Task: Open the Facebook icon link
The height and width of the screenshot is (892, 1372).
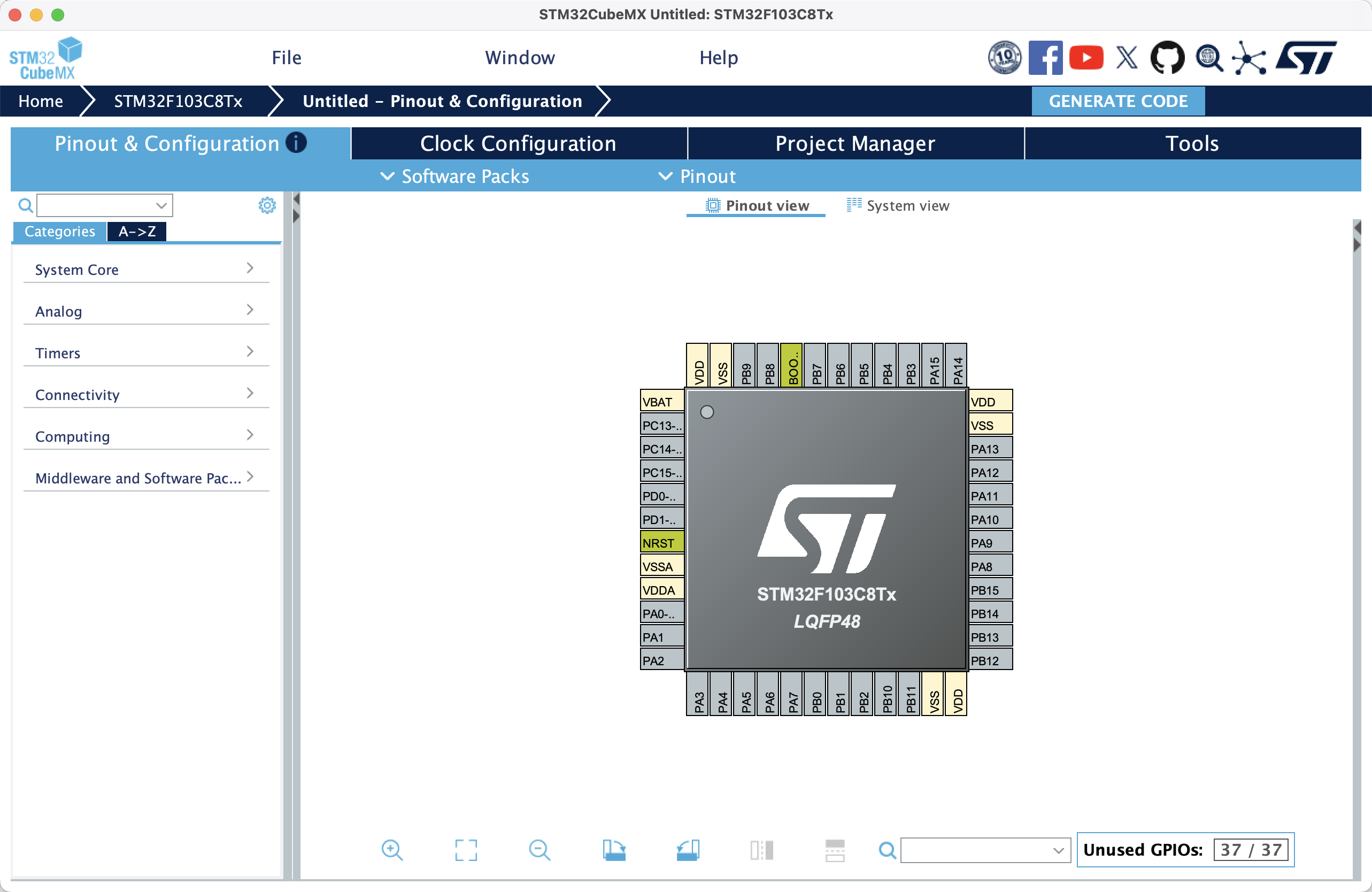Action: 1045,58
